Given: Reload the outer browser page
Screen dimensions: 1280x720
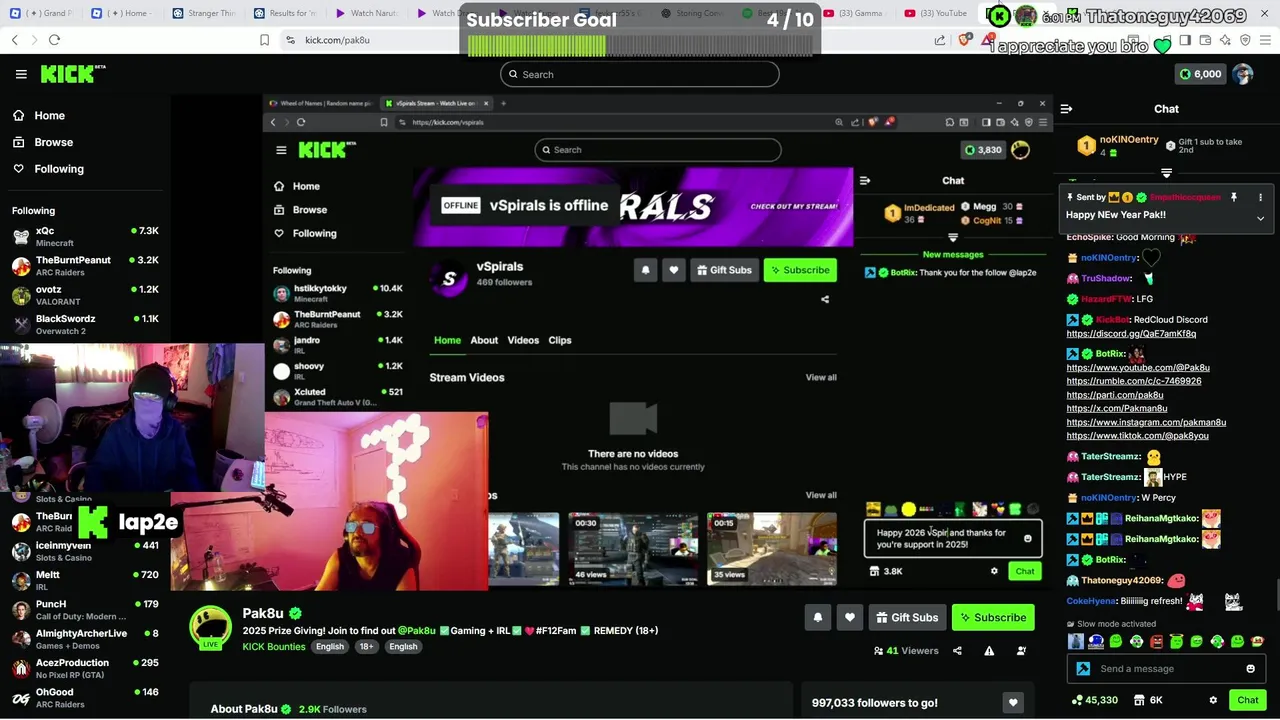Looking at the screenshot, I should tap(54, 40).
